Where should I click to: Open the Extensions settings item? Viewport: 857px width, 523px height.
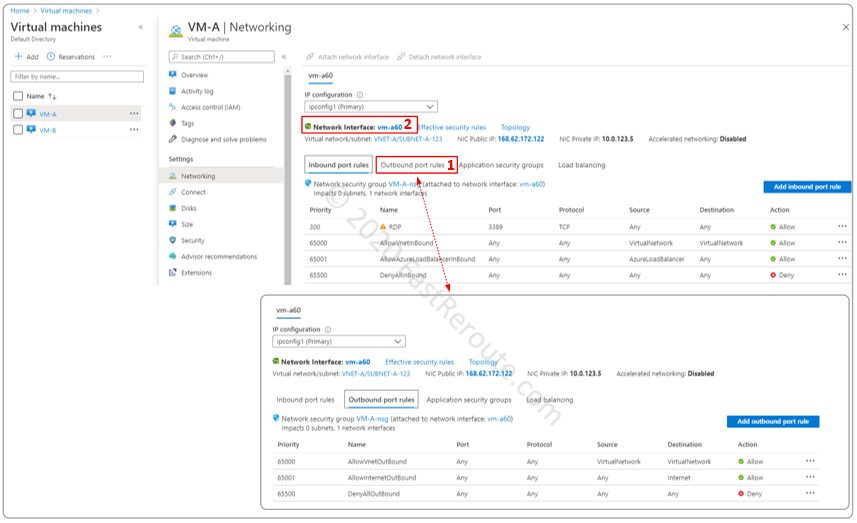click(x=196, y=272)
